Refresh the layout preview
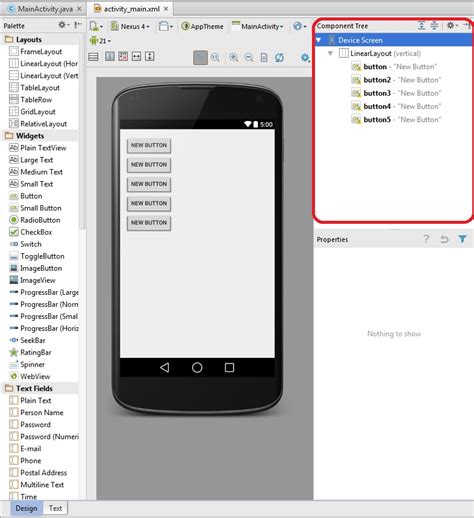The width and height of the screenshot is (474, 518). pos(279,57)
